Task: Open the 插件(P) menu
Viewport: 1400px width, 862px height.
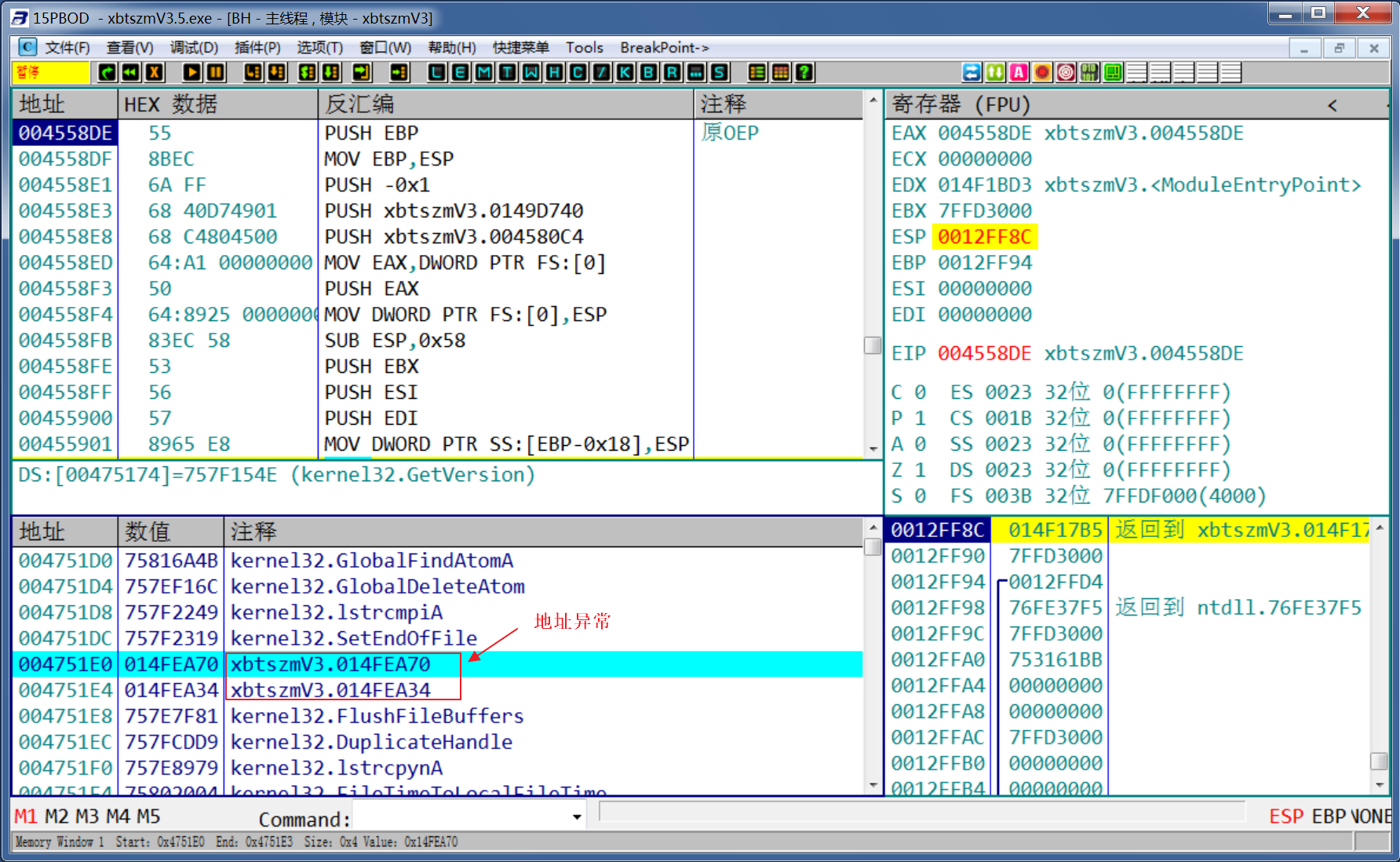Action: pos(257,48)
